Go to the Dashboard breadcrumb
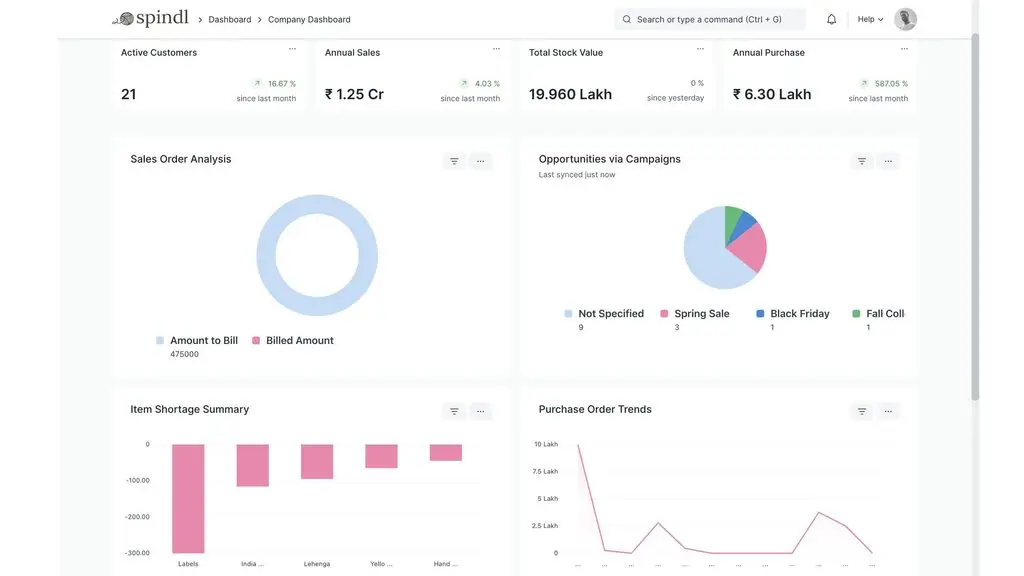The height and width of the screenshot is (576, 1024). coord(229,20)
